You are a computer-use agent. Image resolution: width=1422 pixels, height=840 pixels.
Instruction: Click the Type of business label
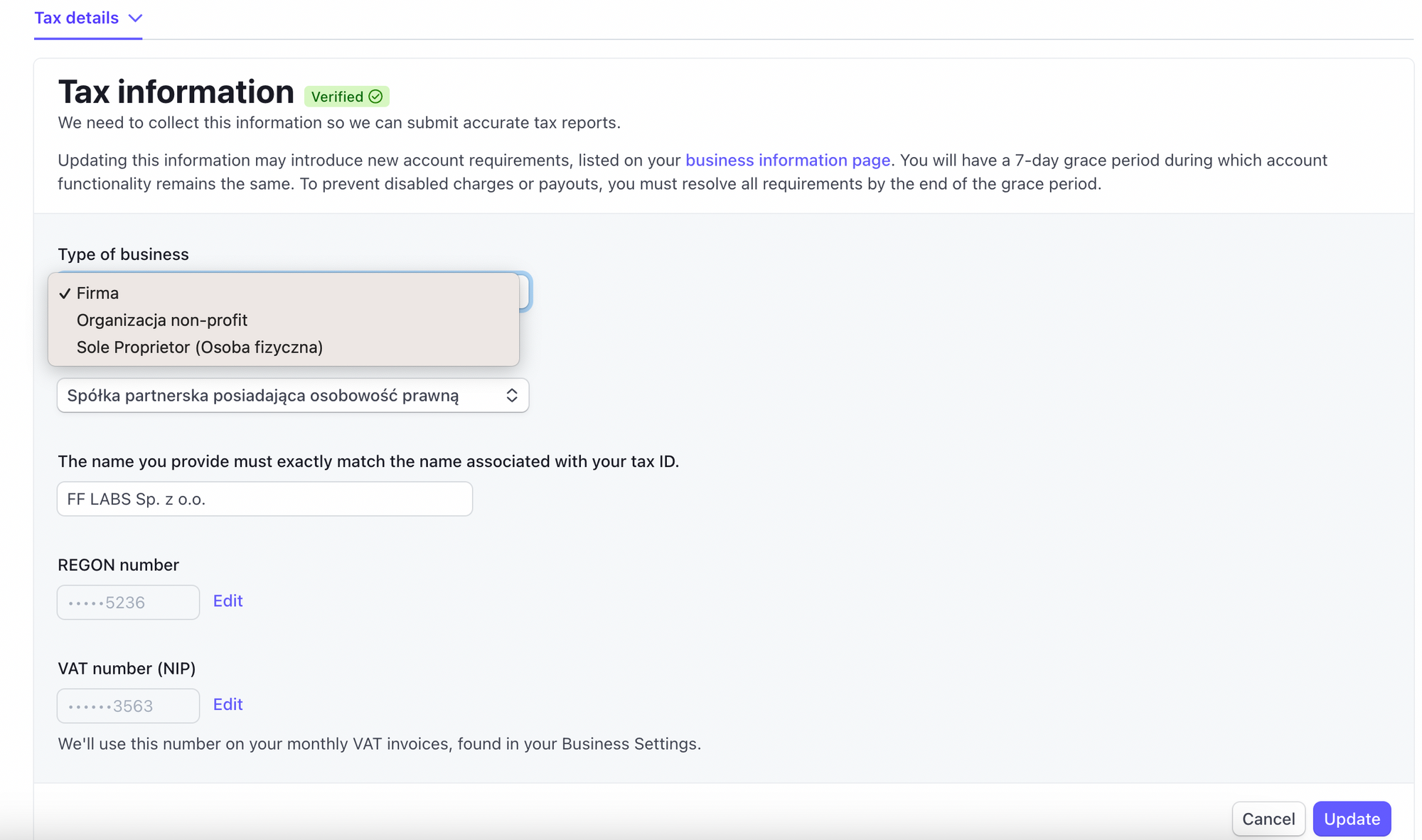pos(123,254)
